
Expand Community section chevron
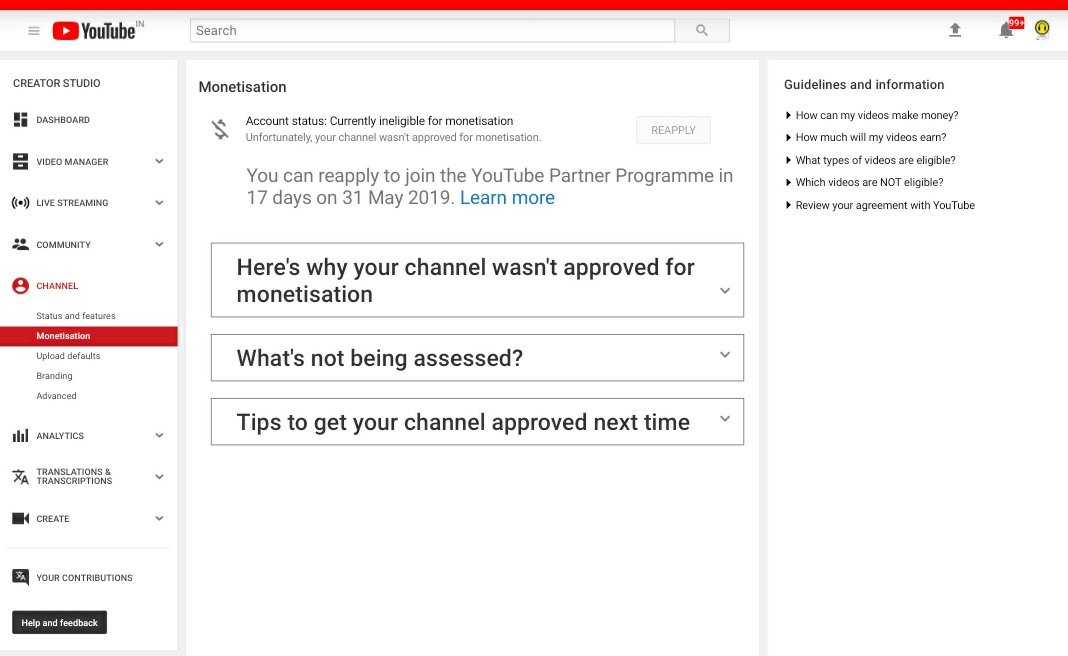[159, 245]
